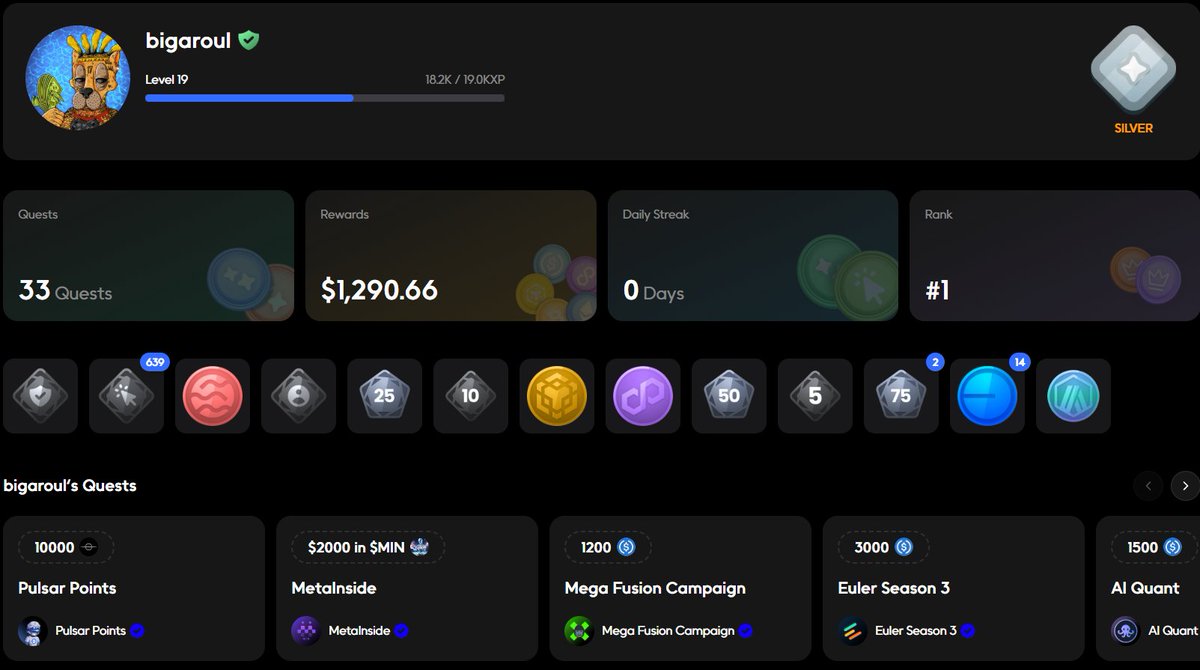Click the 3000 USDC reward pill
1200x670 pixels.
click(x=884, y=547)
